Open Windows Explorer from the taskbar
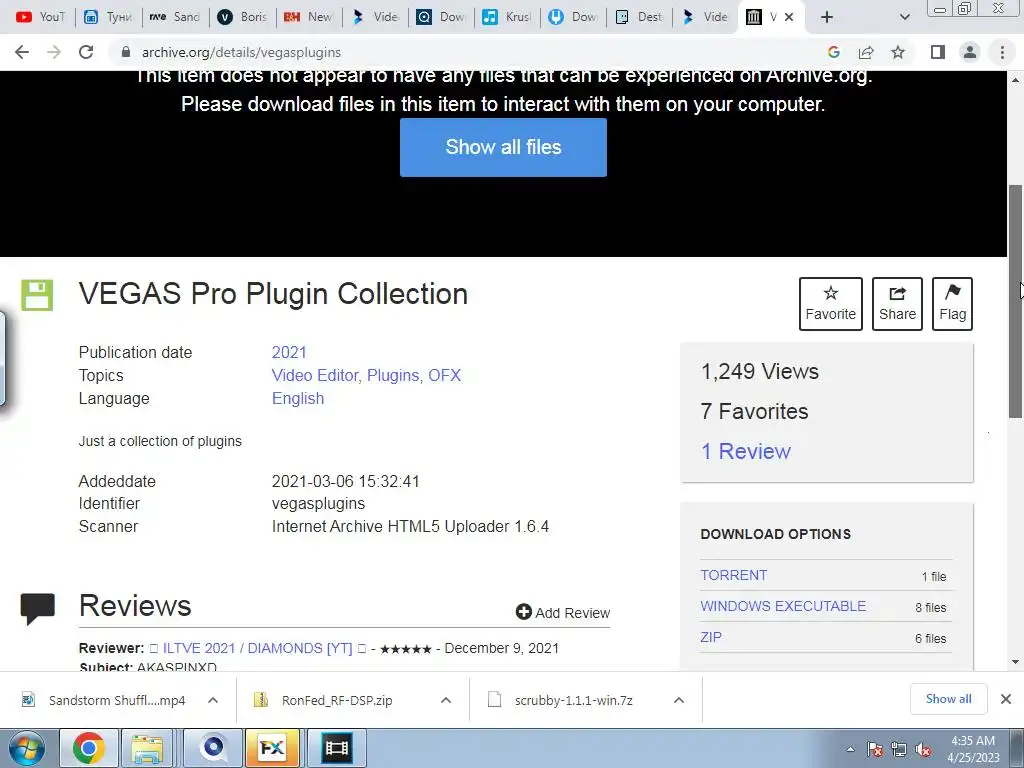Viewport: 1024px width, 768px height. coord(148,748)
